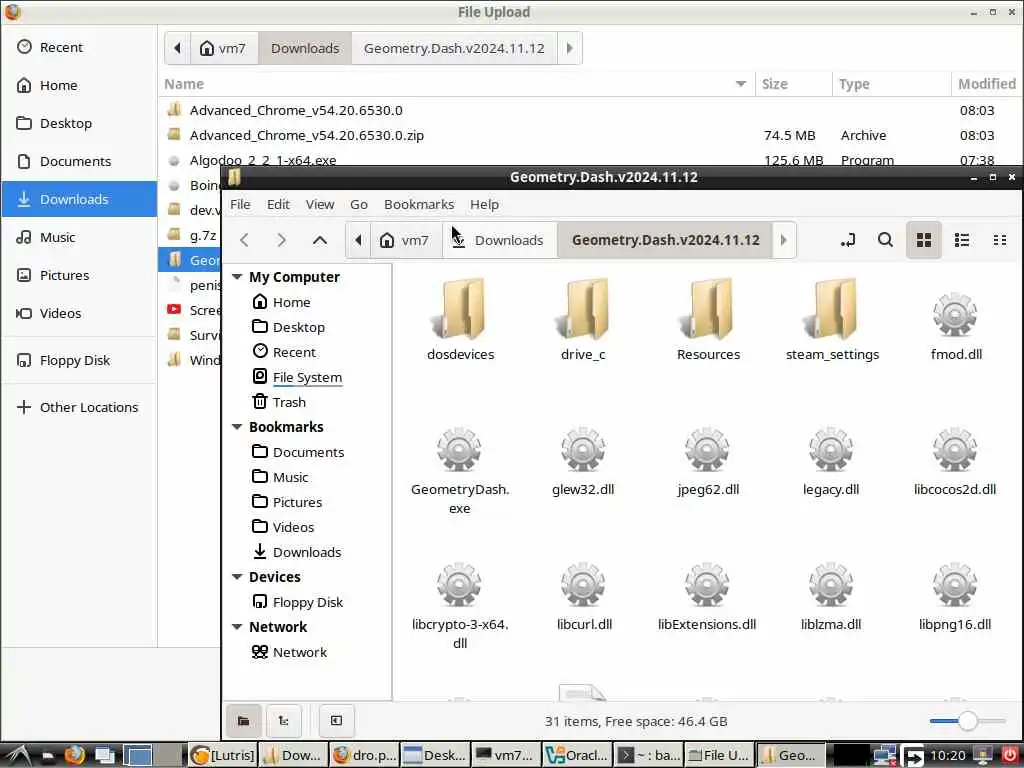This screenshot has width=1024, height=768.
Task: Select the steam_settings folder
Action: pos(832,319)
